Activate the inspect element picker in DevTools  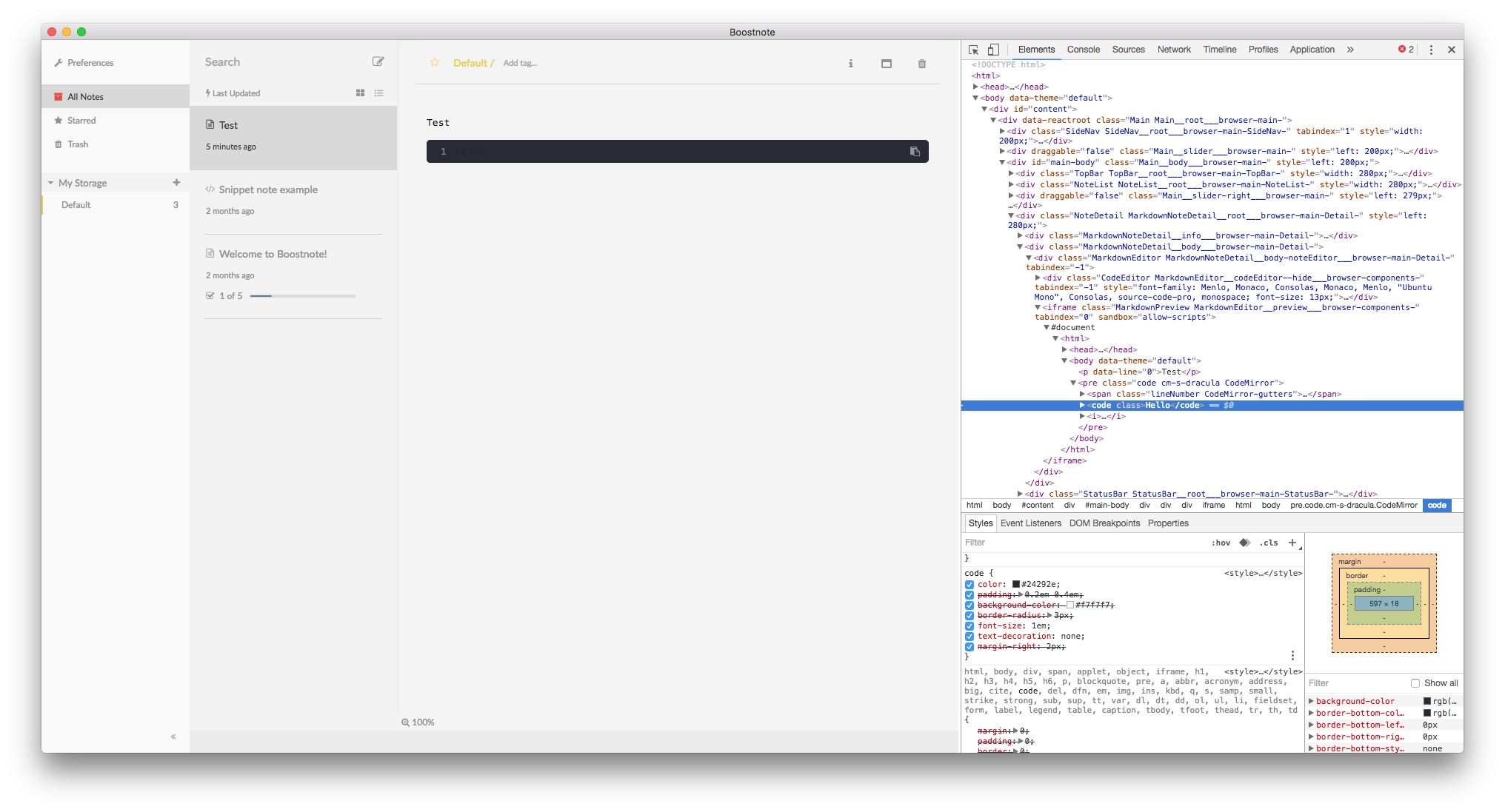972,49
